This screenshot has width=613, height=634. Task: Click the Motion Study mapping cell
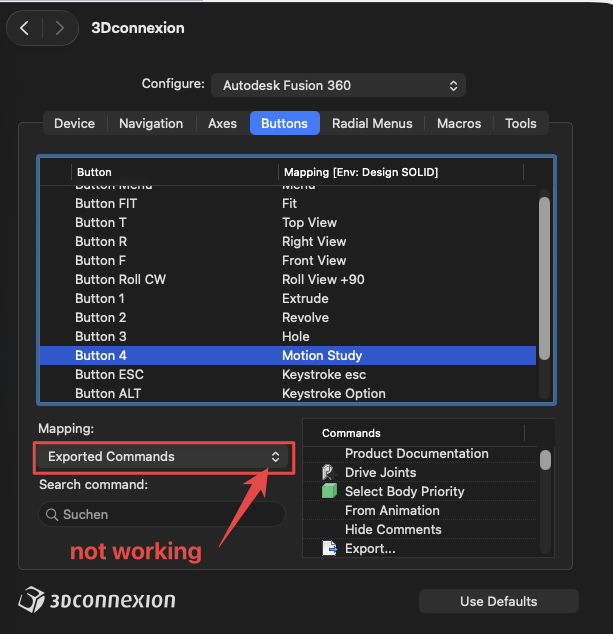(322, 355)
